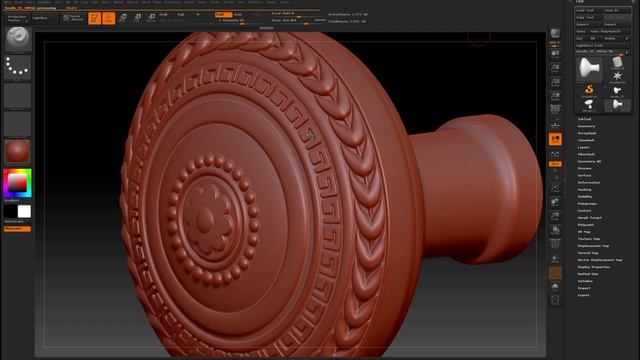The width and height of the screenshot is (640, 360).
Task: Open the Transform menu
Action: pos(255,2)
